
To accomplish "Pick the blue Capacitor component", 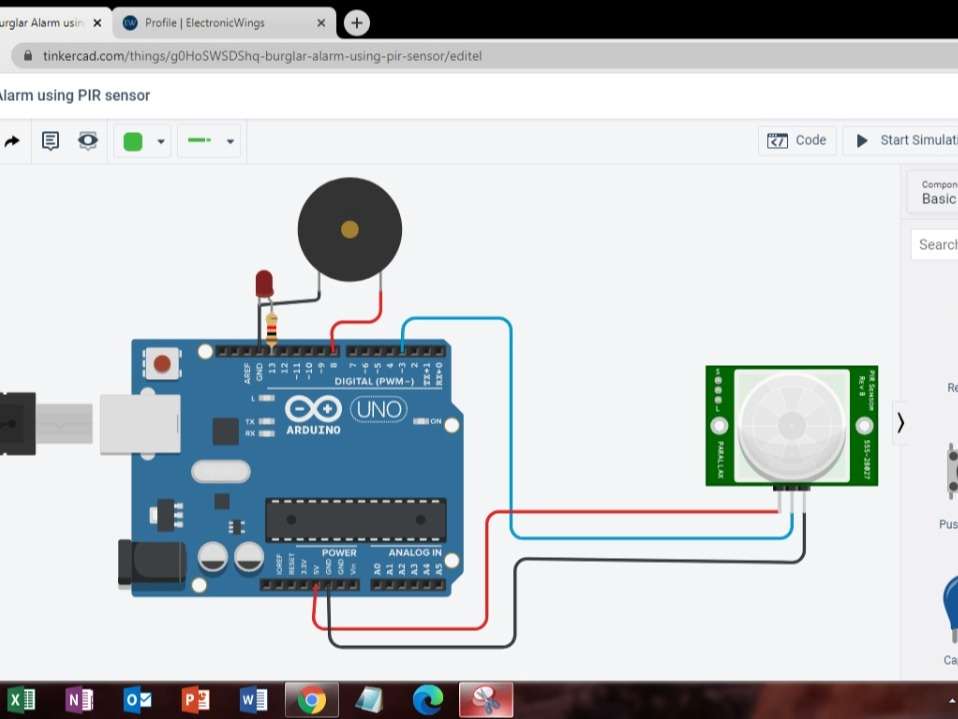I will coord(951,608).
